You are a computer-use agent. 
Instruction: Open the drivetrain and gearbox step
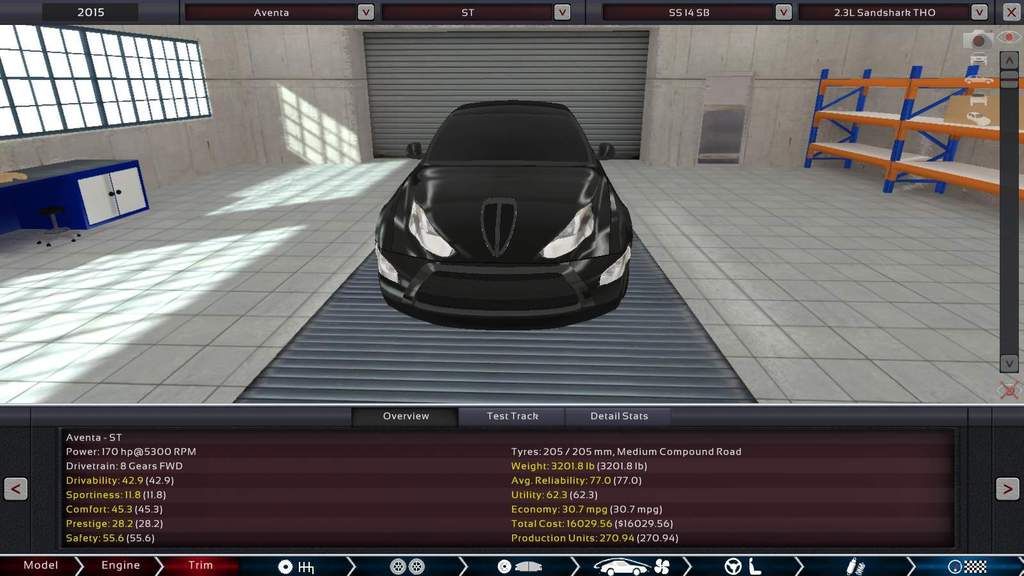296,566
